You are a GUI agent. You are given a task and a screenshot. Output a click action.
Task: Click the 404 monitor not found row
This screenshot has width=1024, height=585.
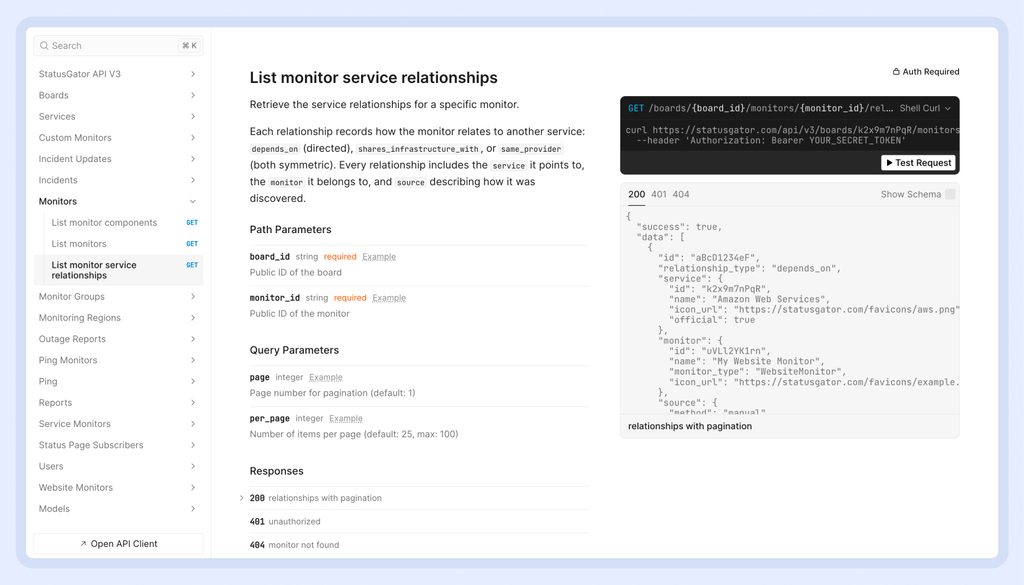[x=419, y=545]
